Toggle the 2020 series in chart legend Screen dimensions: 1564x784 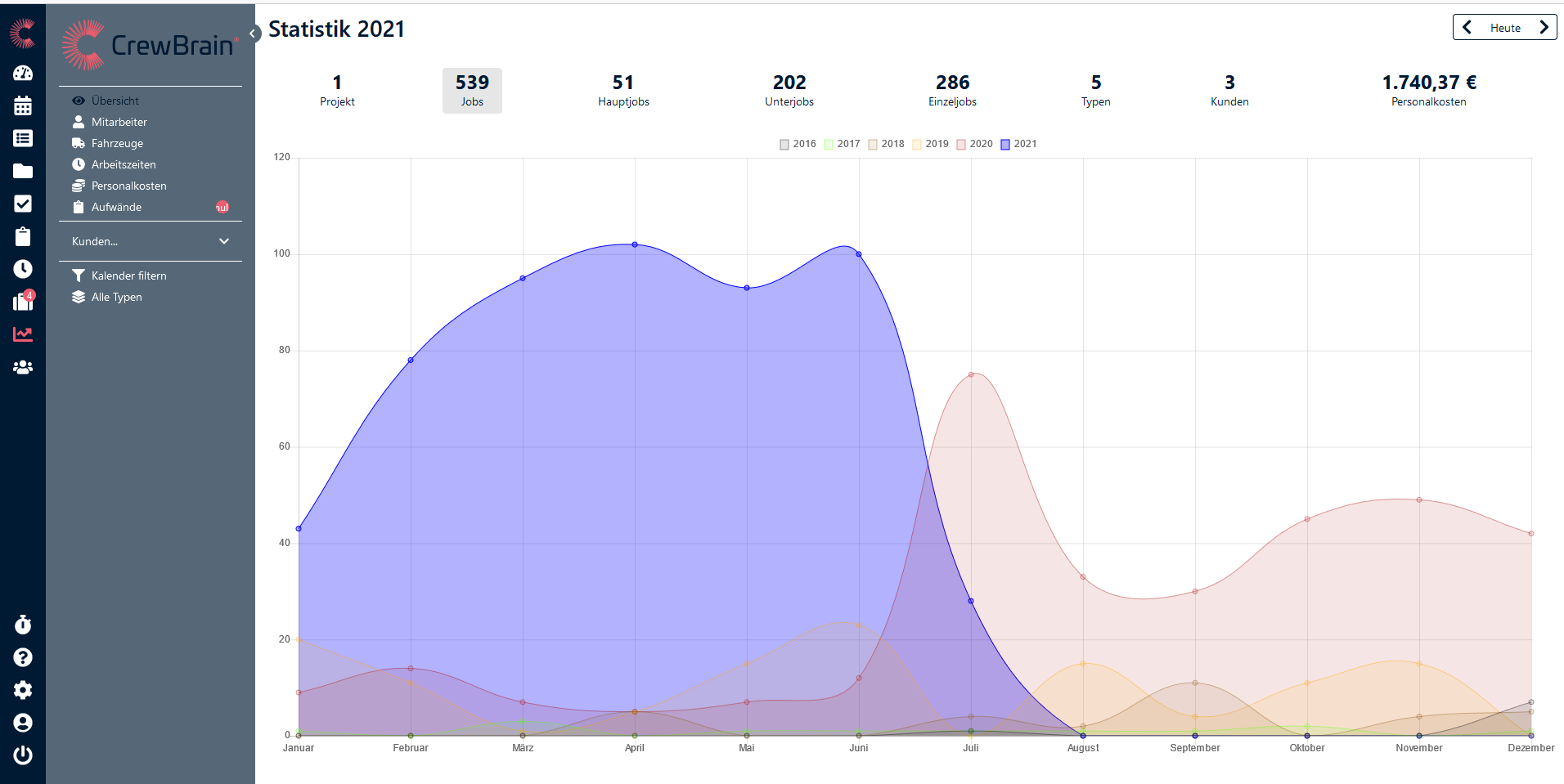(x=974, y=144)
